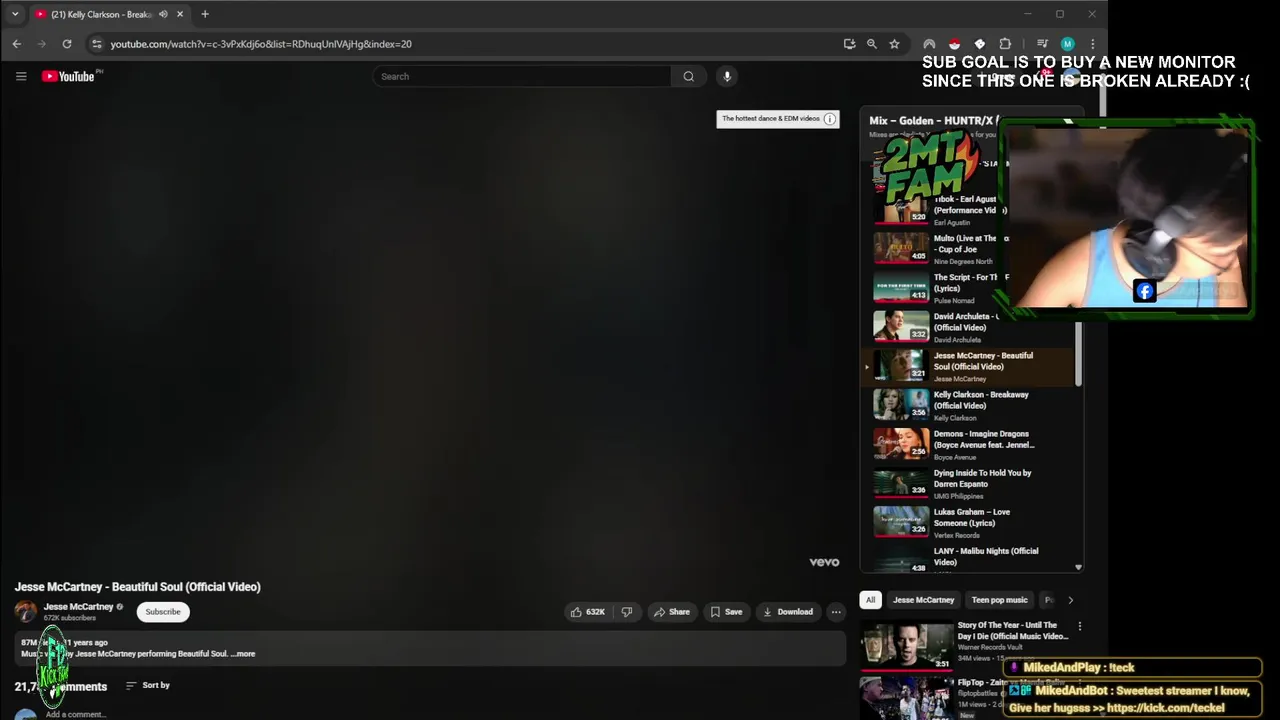Image resolution: width=1280 pixels, height=720 pixels.
Task: Select Kelly Clarkson - Breakaway in playlist
Action: 967,405
